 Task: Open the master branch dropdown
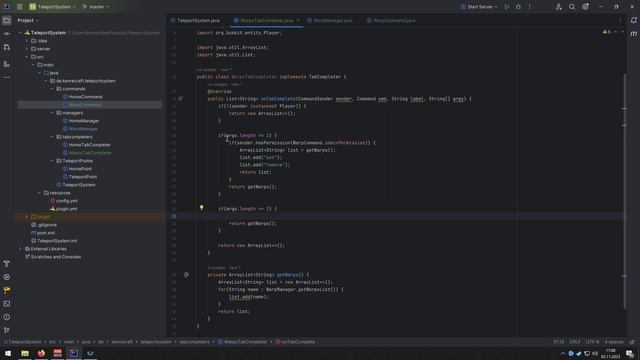[96, 7]
